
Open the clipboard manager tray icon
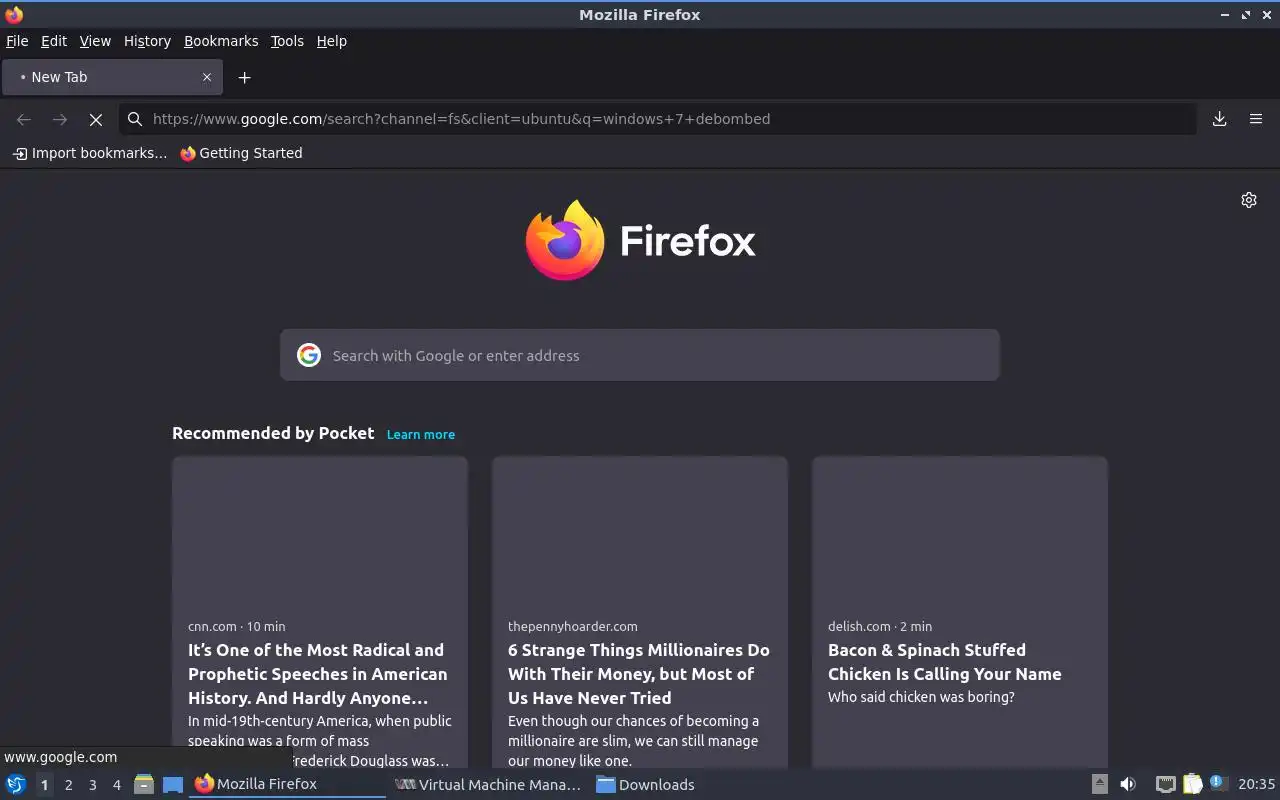coord(1192,784)
